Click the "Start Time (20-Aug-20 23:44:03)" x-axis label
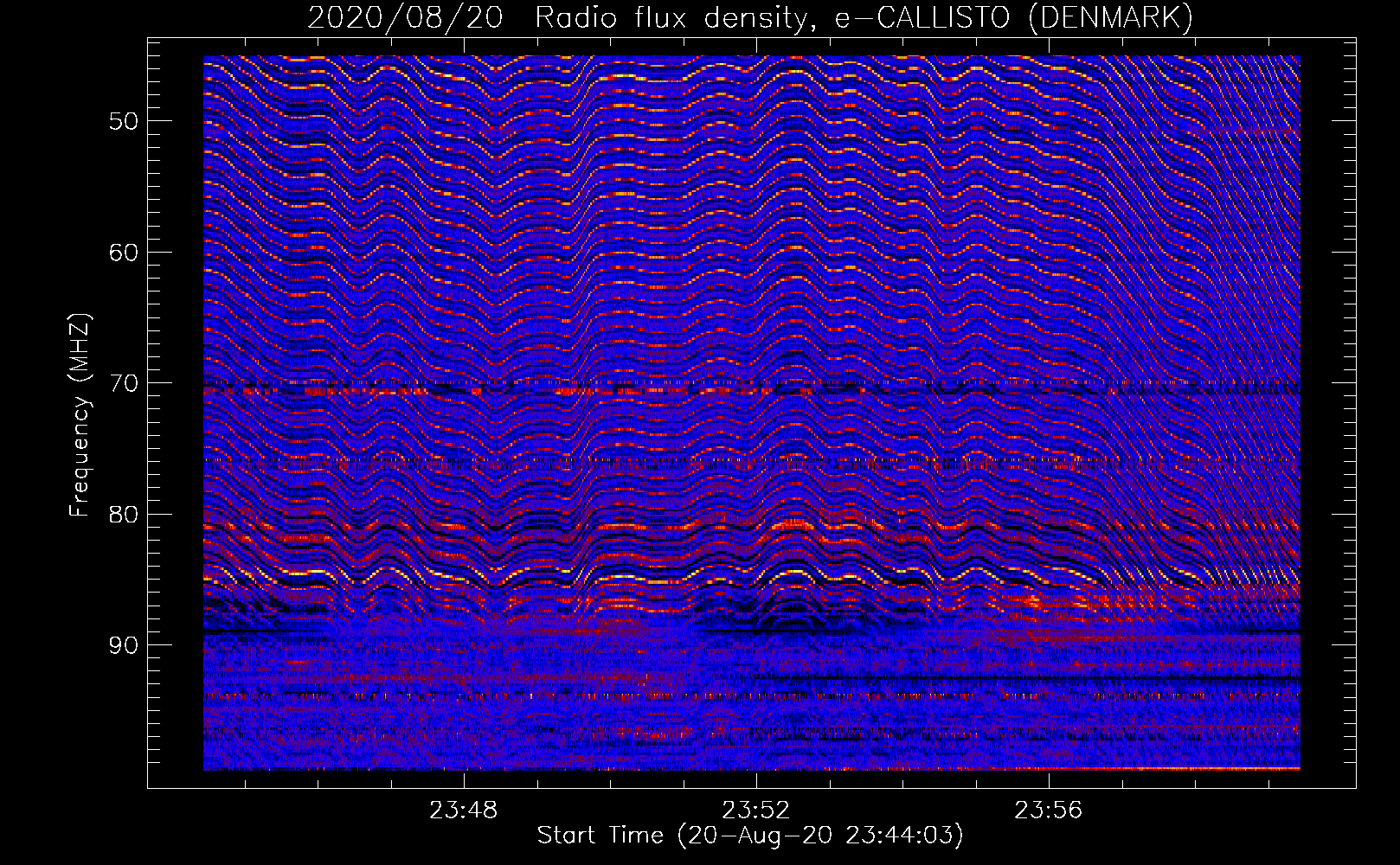This screenshot has height=865, width=1400. coord(750,836)
